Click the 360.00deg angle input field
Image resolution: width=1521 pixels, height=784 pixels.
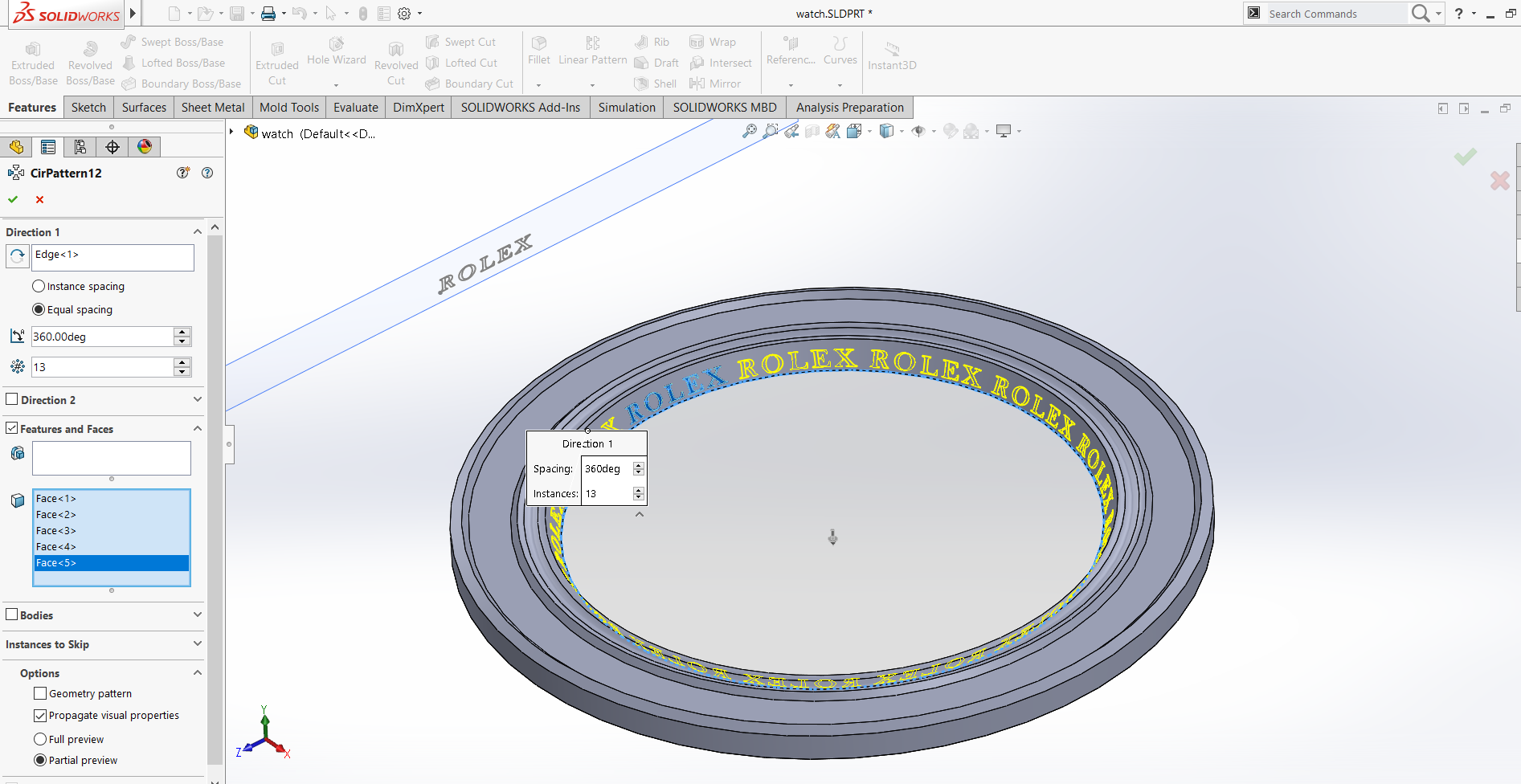pyautogui.click(x=102, y=337)
